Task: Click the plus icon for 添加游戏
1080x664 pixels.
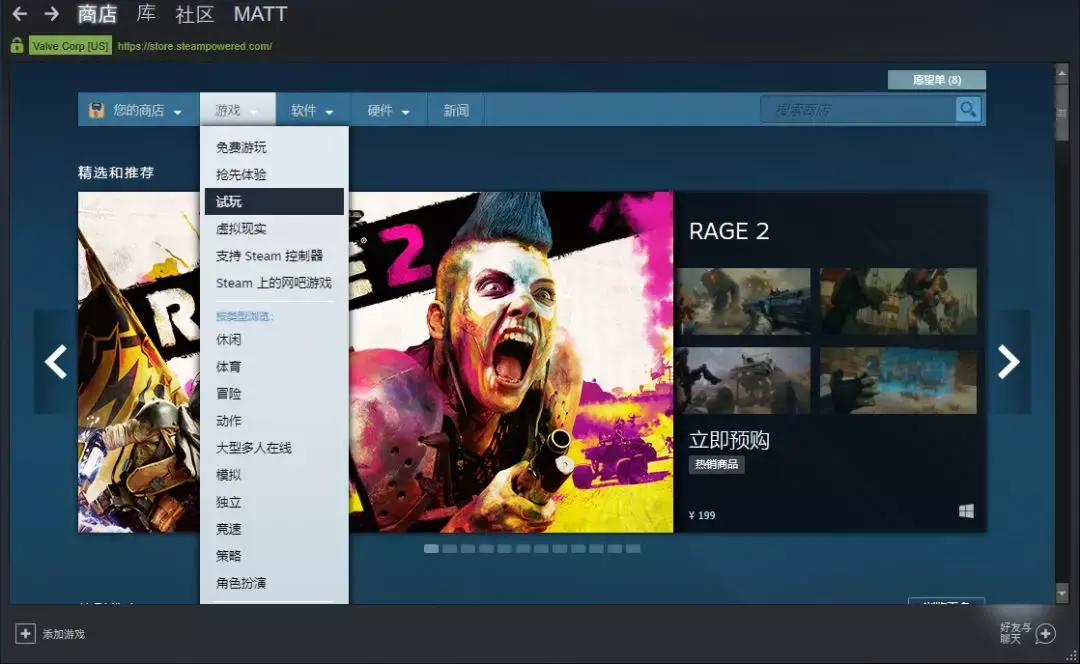Action: pos(25,633)
